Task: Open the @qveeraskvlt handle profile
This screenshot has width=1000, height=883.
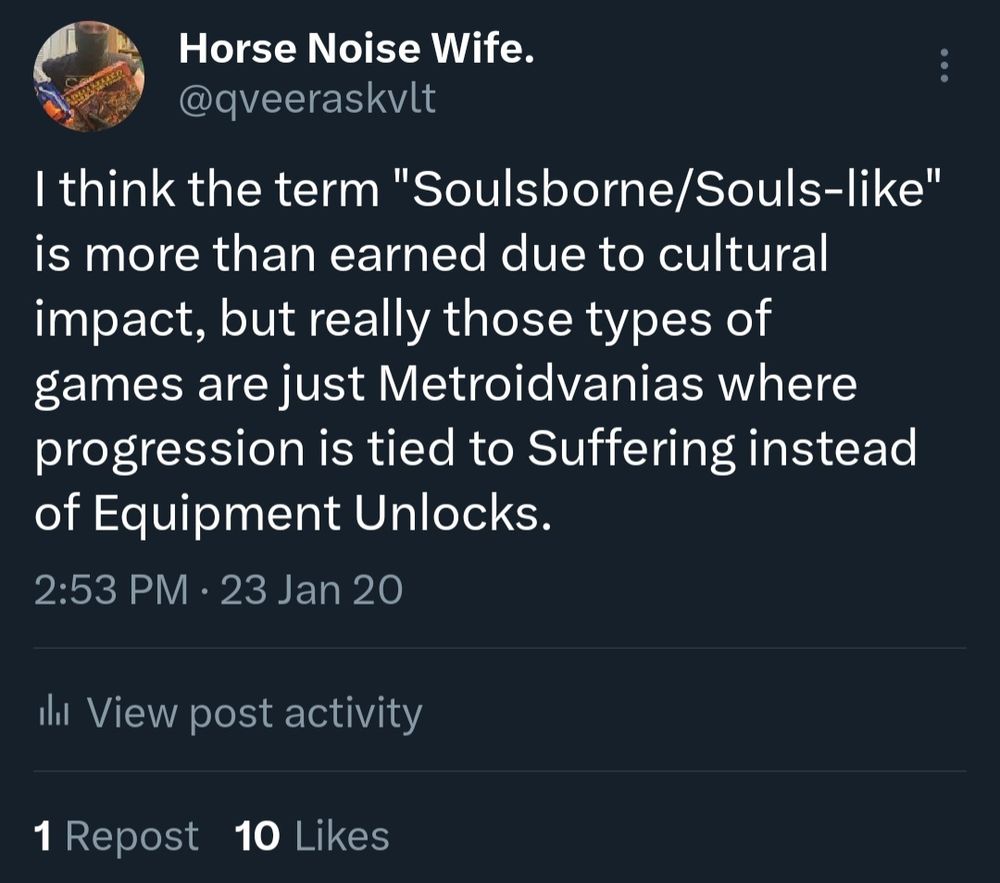Action: (307, 98)
